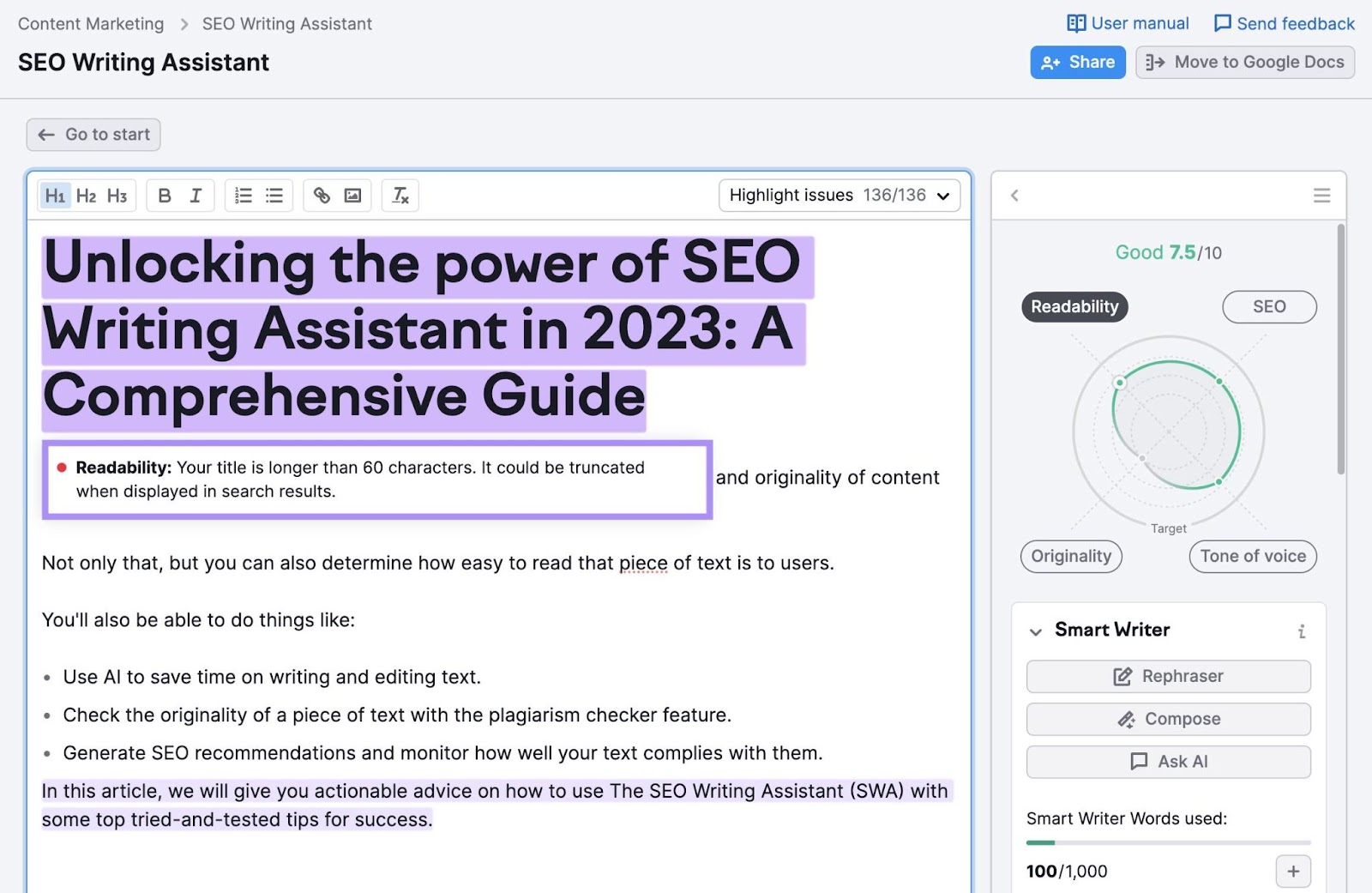Insert a numbered list
Screen dimensions: 1372x893
[x=244, y=196]
